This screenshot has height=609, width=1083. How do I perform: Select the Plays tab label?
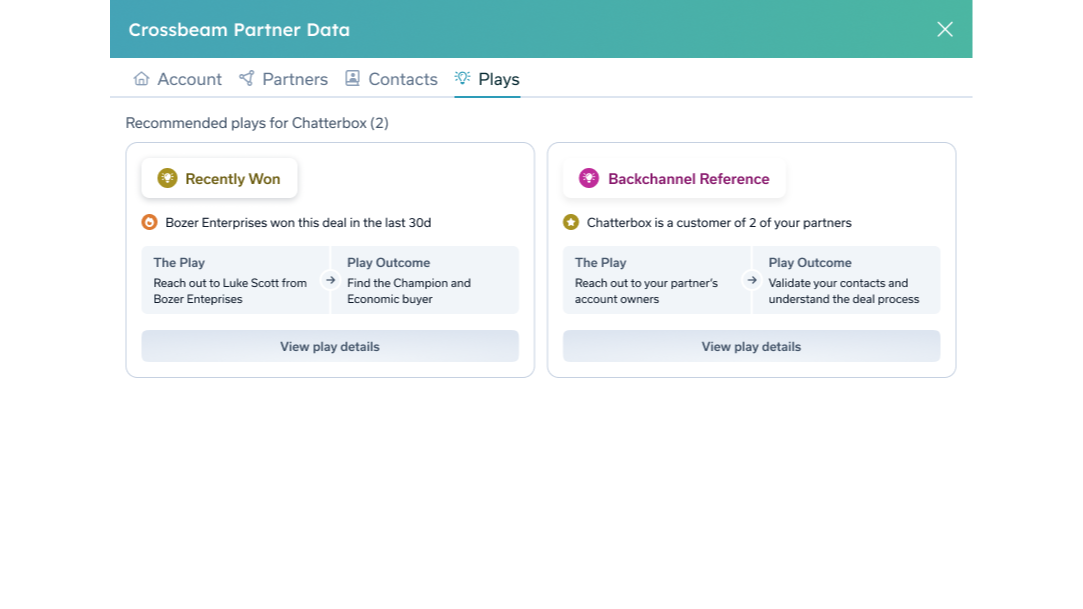[499, 79]
